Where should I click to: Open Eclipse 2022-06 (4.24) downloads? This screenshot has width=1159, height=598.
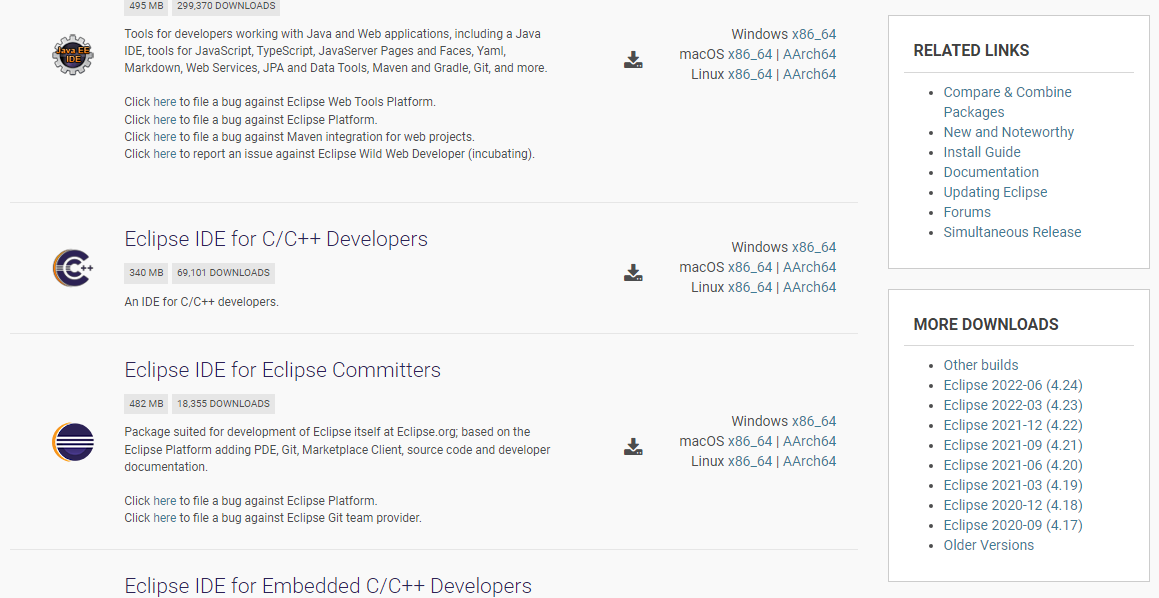tap(1013, 384)
